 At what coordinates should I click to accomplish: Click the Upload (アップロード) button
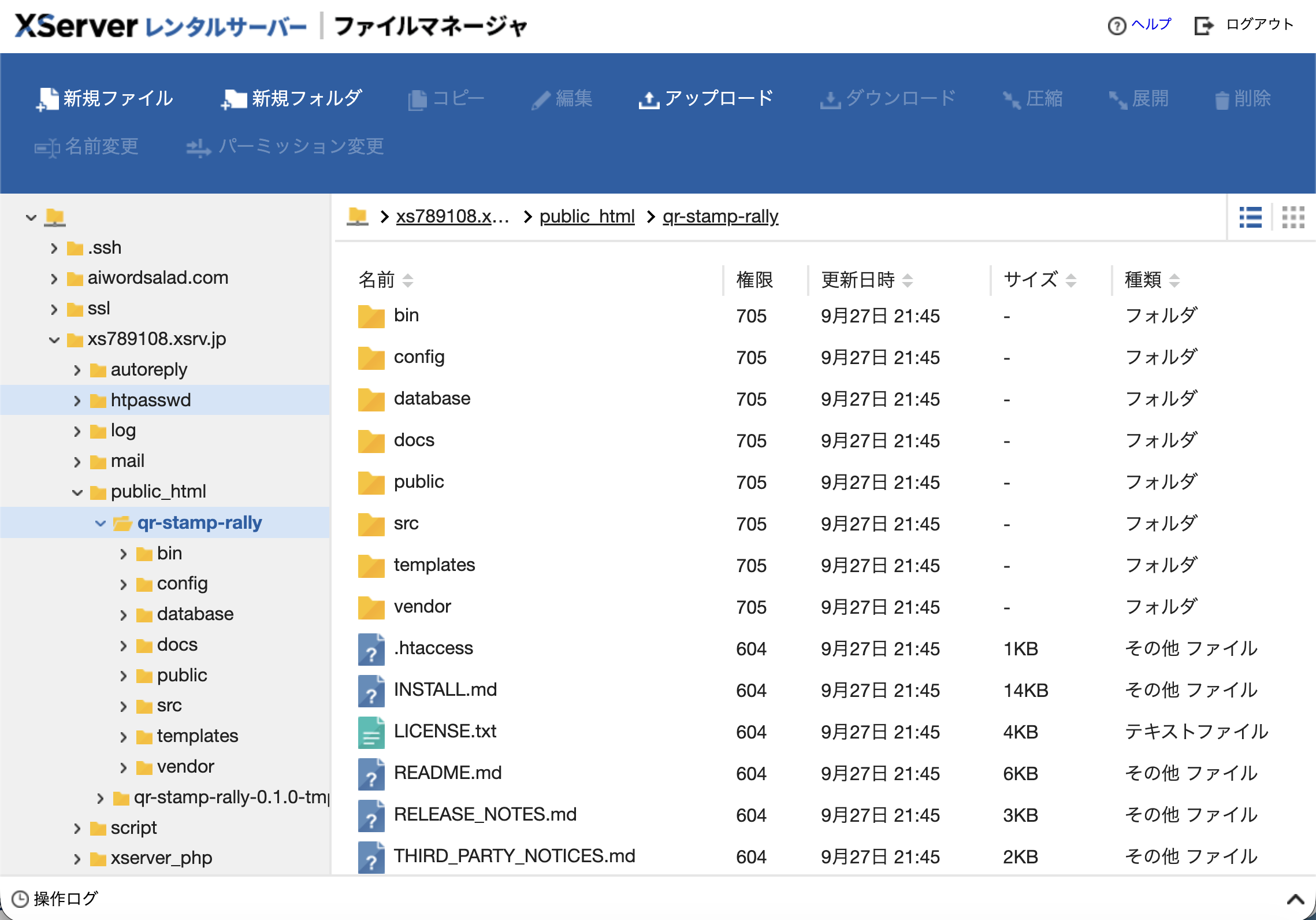pyautogui.click(x=706, y=99)
